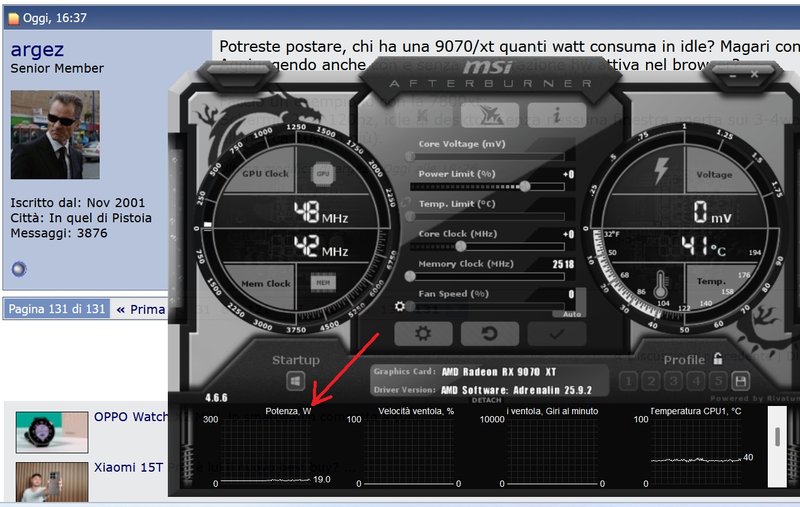Click the GPU chip icon in gauge

[323, 173]
